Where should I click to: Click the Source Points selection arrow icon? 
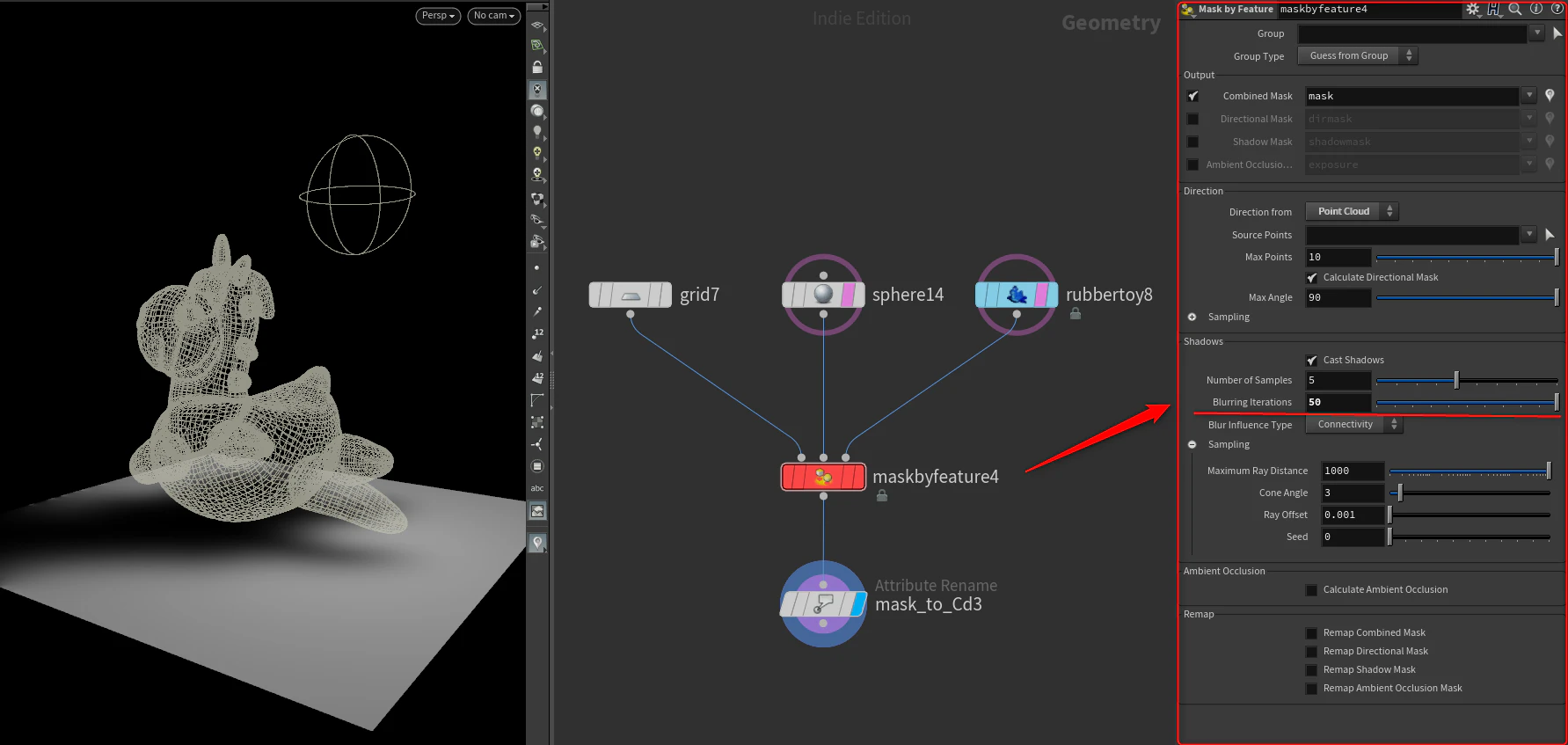pyautogui.click(x=1550, y=235)
